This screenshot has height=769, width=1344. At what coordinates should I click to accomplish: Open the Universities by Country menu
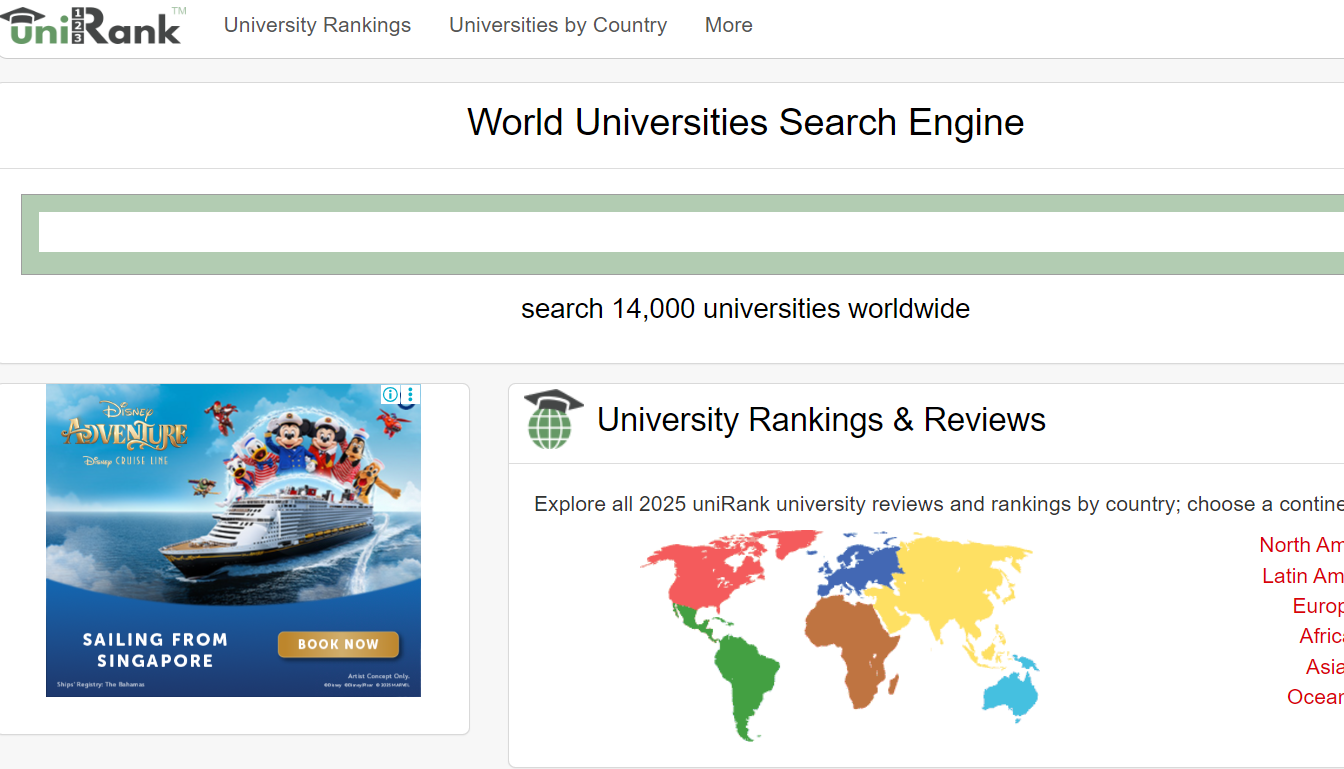click(558, 25)
